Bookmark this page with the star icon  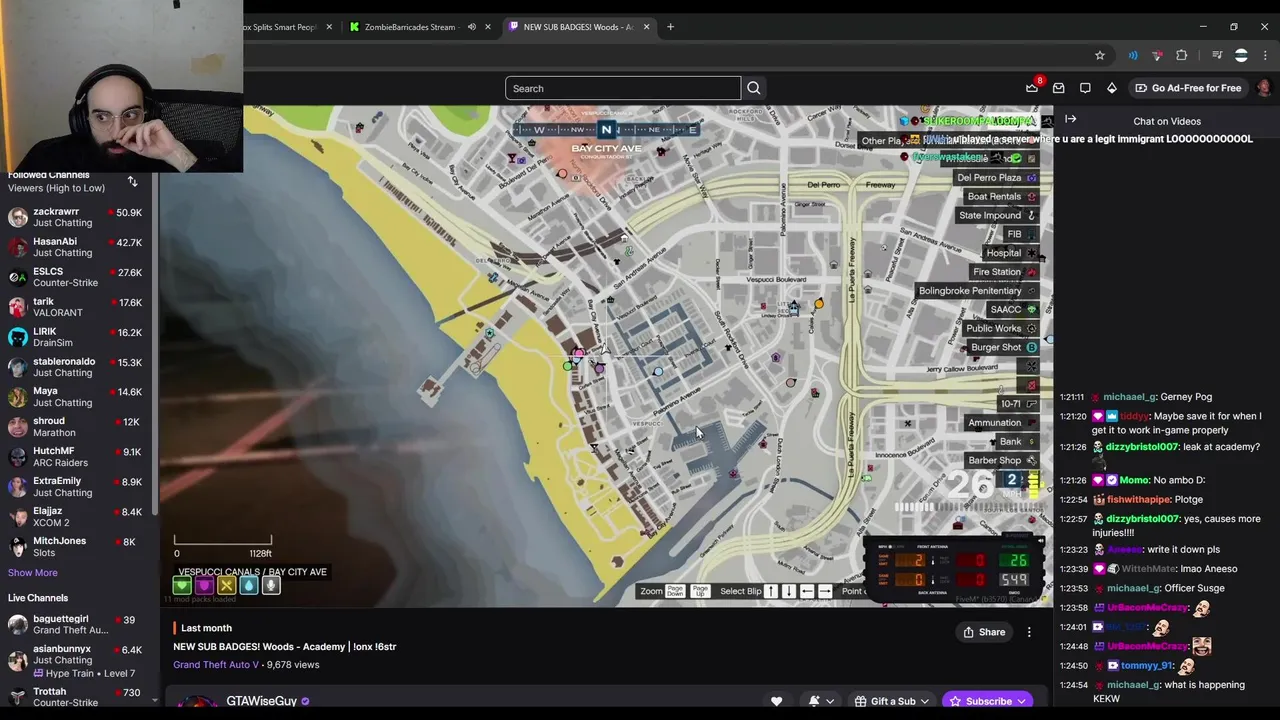pyautogui.click(x=1100, y=55)
